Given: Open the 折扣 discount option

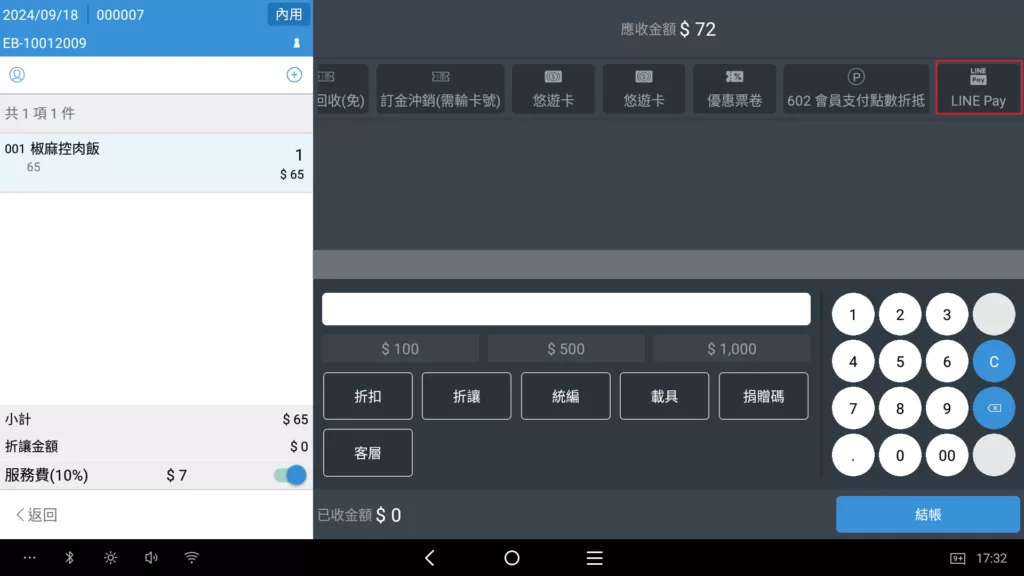Looking at the screenshot, I should (368, 396).
